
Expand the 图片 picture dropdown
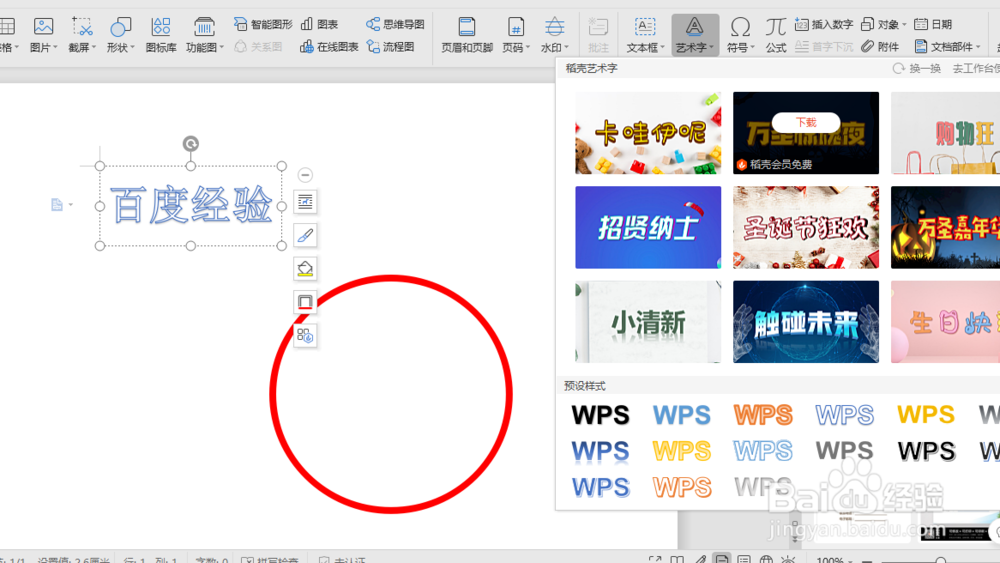(x=55, y=47)
